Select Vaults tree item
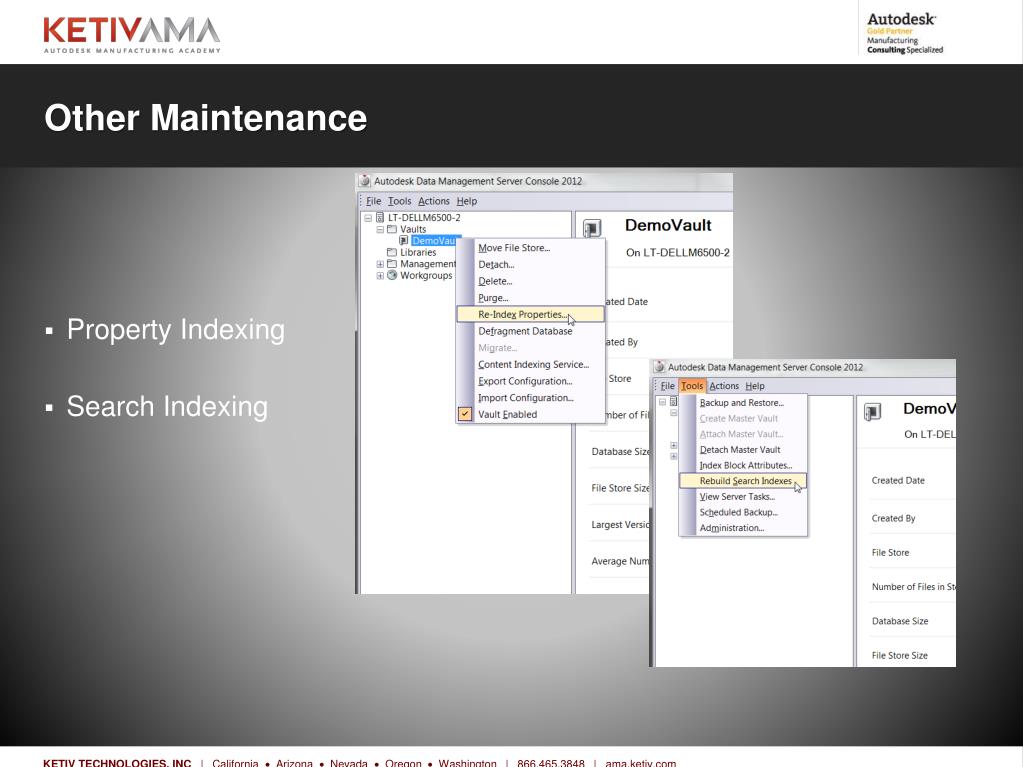The height and width of the screenshot is (767, 1023). tap(413, 230)
